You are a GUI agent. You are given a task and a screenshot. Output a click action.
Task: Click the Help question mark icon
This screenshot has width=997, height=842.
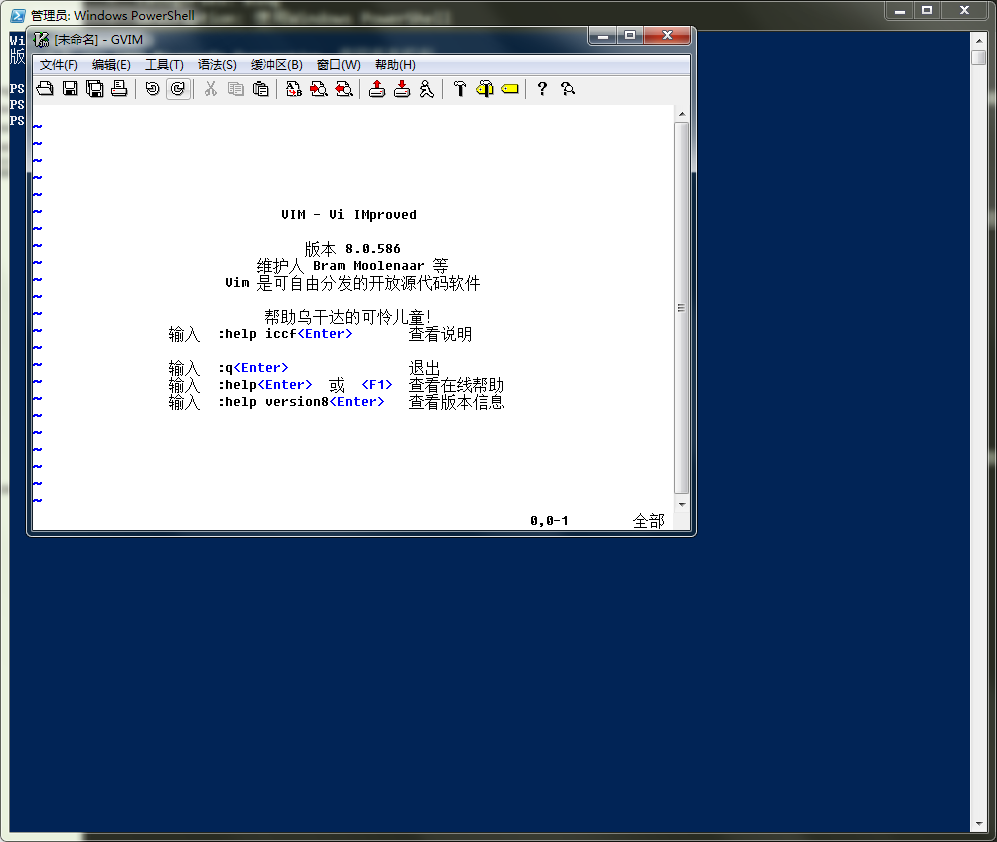[542, 89]
